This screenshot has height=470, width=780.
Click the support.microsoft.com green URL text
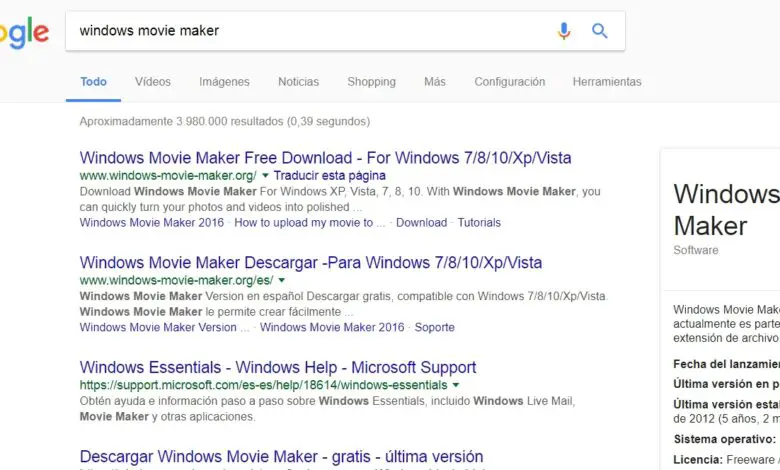pos(263,385)
